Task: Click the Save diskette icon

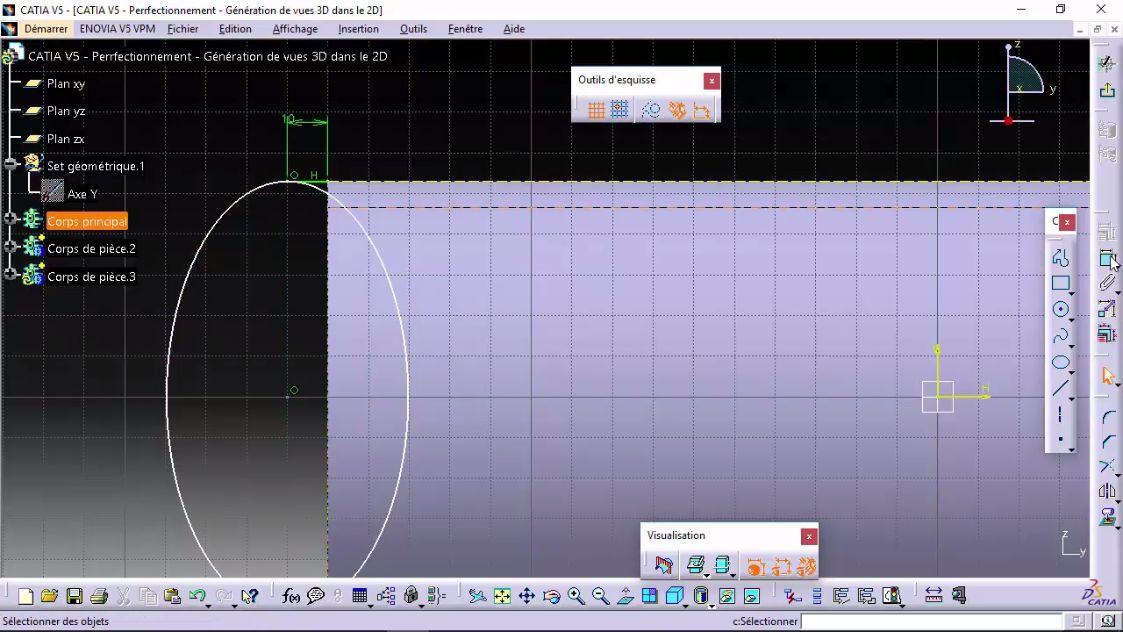Action: point(74,596)
